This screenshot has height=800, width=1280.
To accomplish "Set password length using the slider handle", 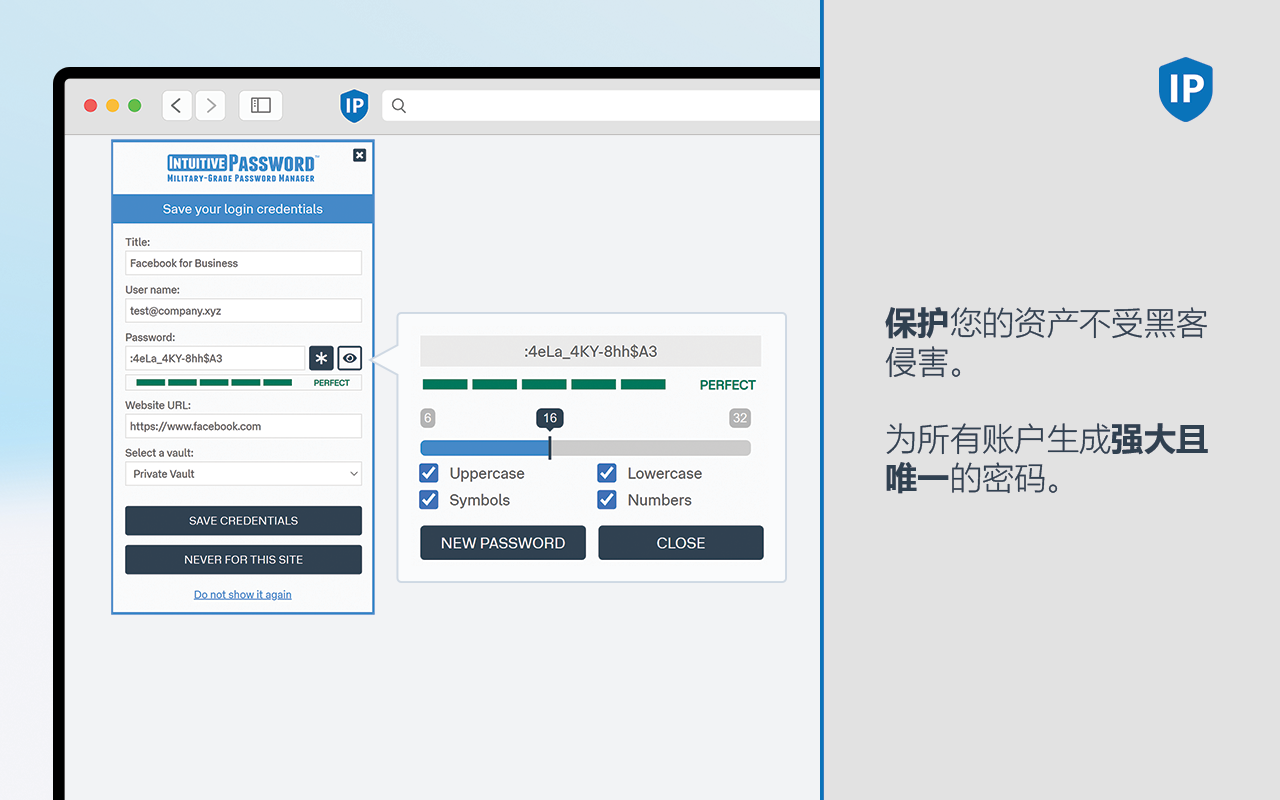I will click(x=549, y=447).
